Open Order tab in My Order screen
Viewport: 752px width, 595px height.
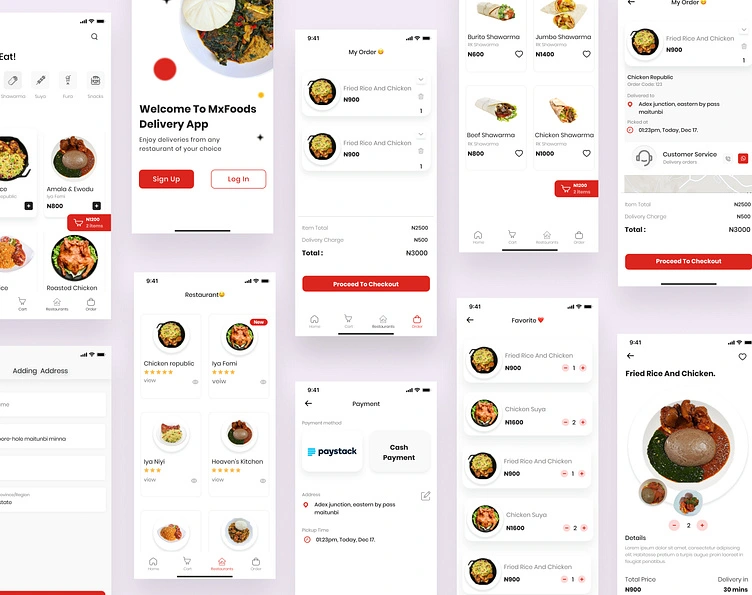click(x=417, y=321)
